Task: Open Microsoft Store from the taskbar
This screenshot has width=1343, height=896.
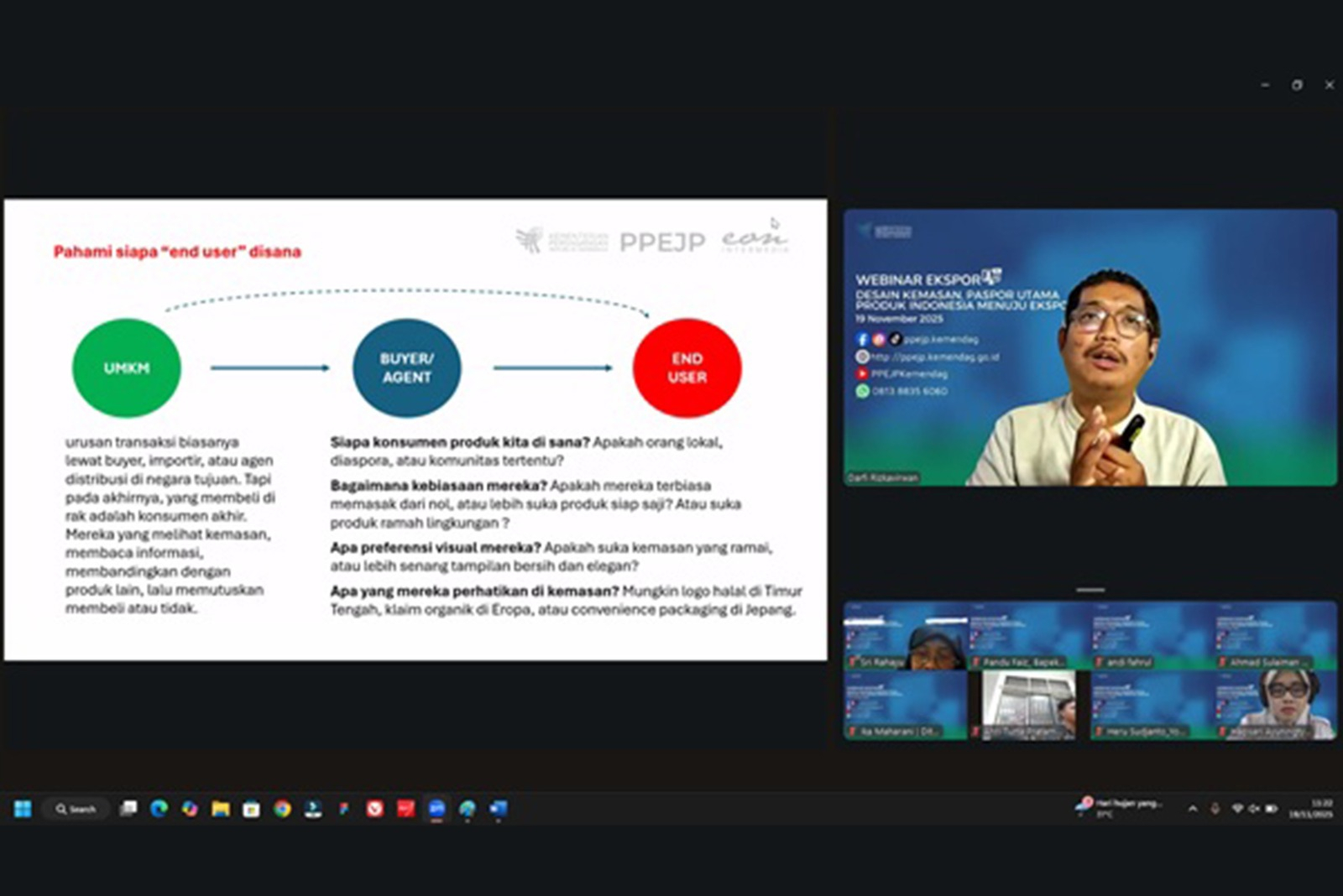Action: (x=251, y=809)
